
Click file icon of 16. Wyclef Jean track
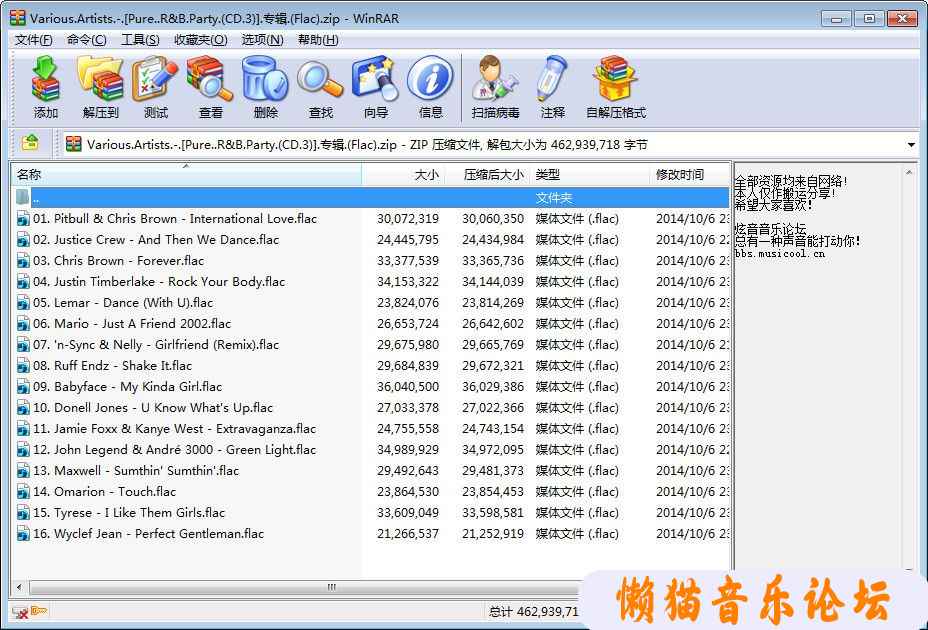click(x=23, y=533)
